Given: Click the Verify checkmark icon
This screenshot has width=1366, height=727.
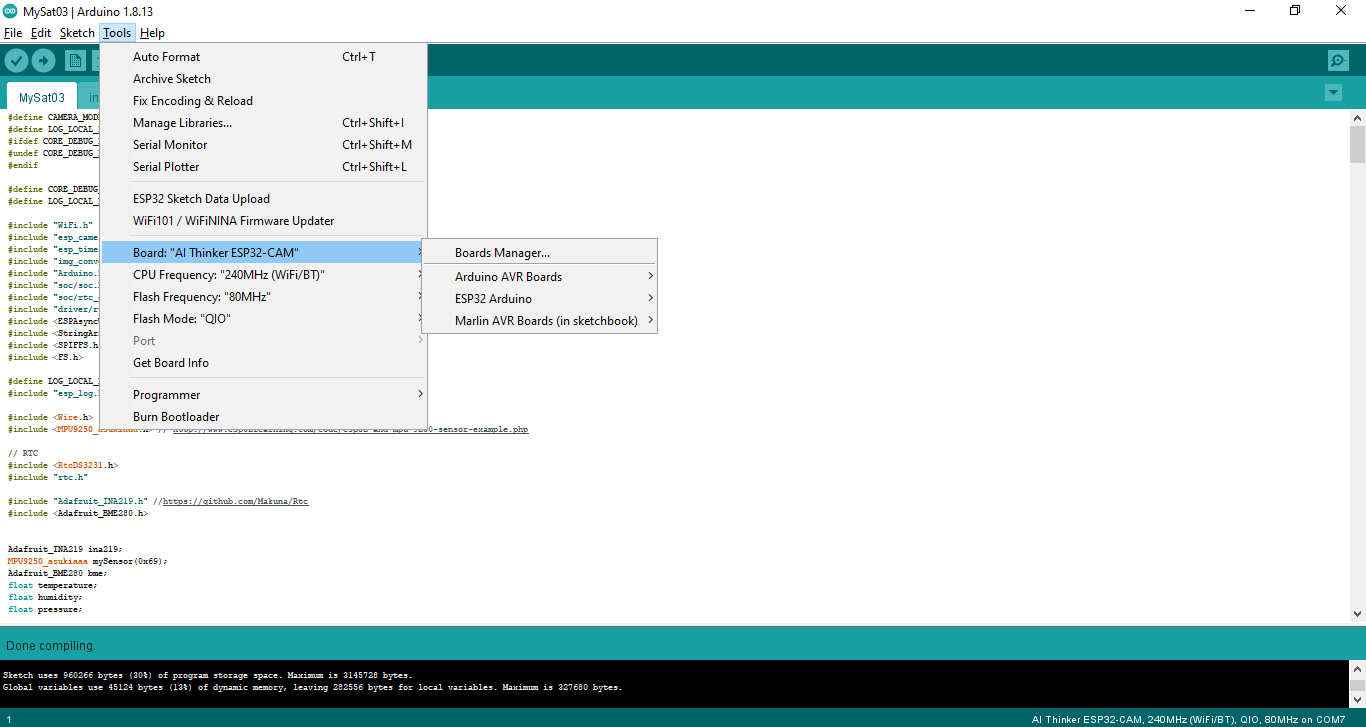Looking at the screenshot, I should pos(16,61).
